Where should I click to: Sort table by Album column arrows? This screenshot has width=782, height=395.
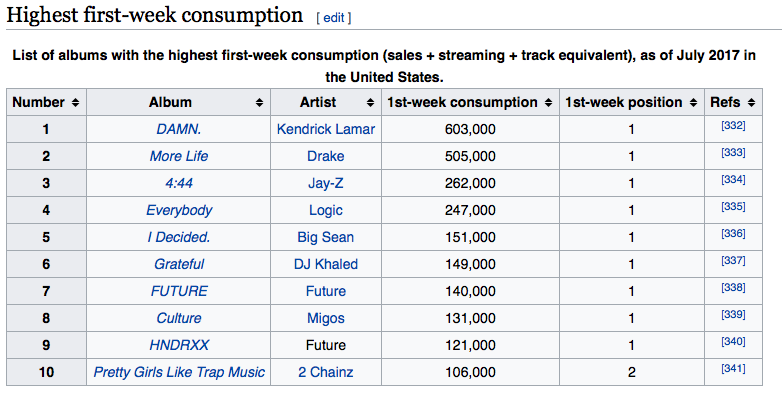(x=259, y=103)
